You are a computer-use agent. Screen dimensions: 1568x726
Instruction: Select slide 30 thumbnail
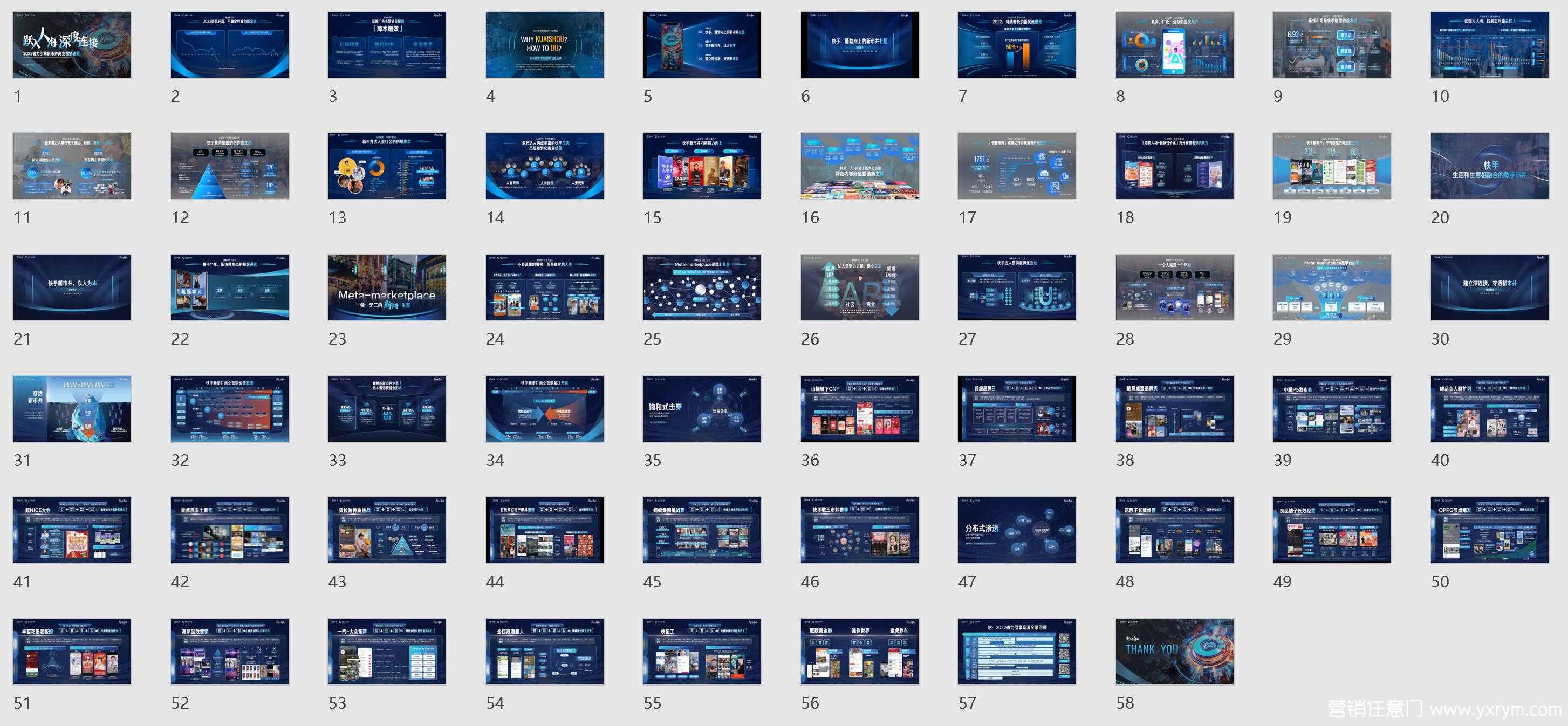coord(1489,287)
